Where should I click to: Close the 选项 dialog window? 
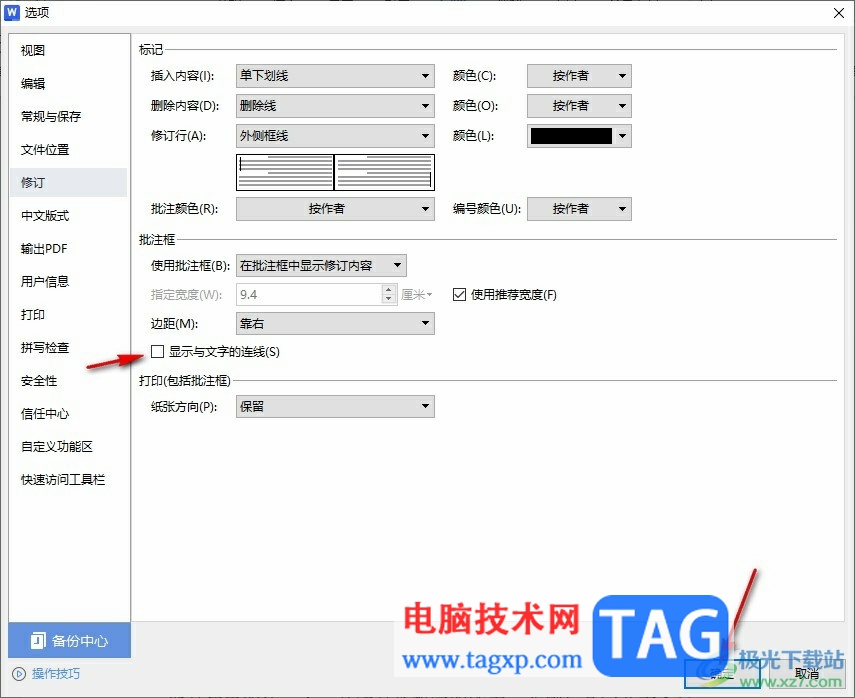(839, 13)
